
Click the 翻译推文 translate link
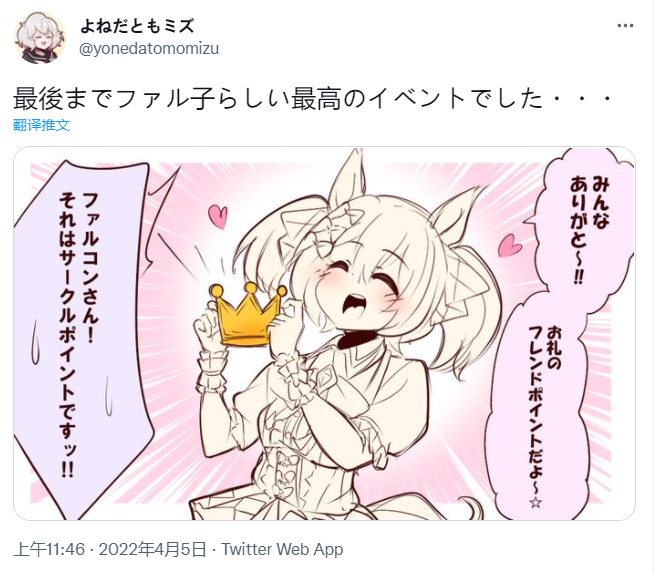(41, 125)
